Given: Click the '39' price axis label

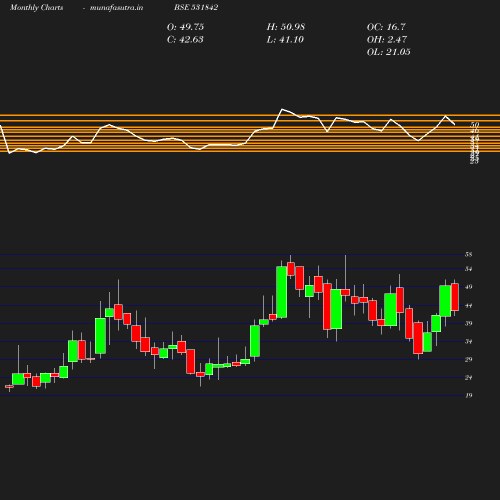Looking at the screenshot, I should (x=469, y=323).
